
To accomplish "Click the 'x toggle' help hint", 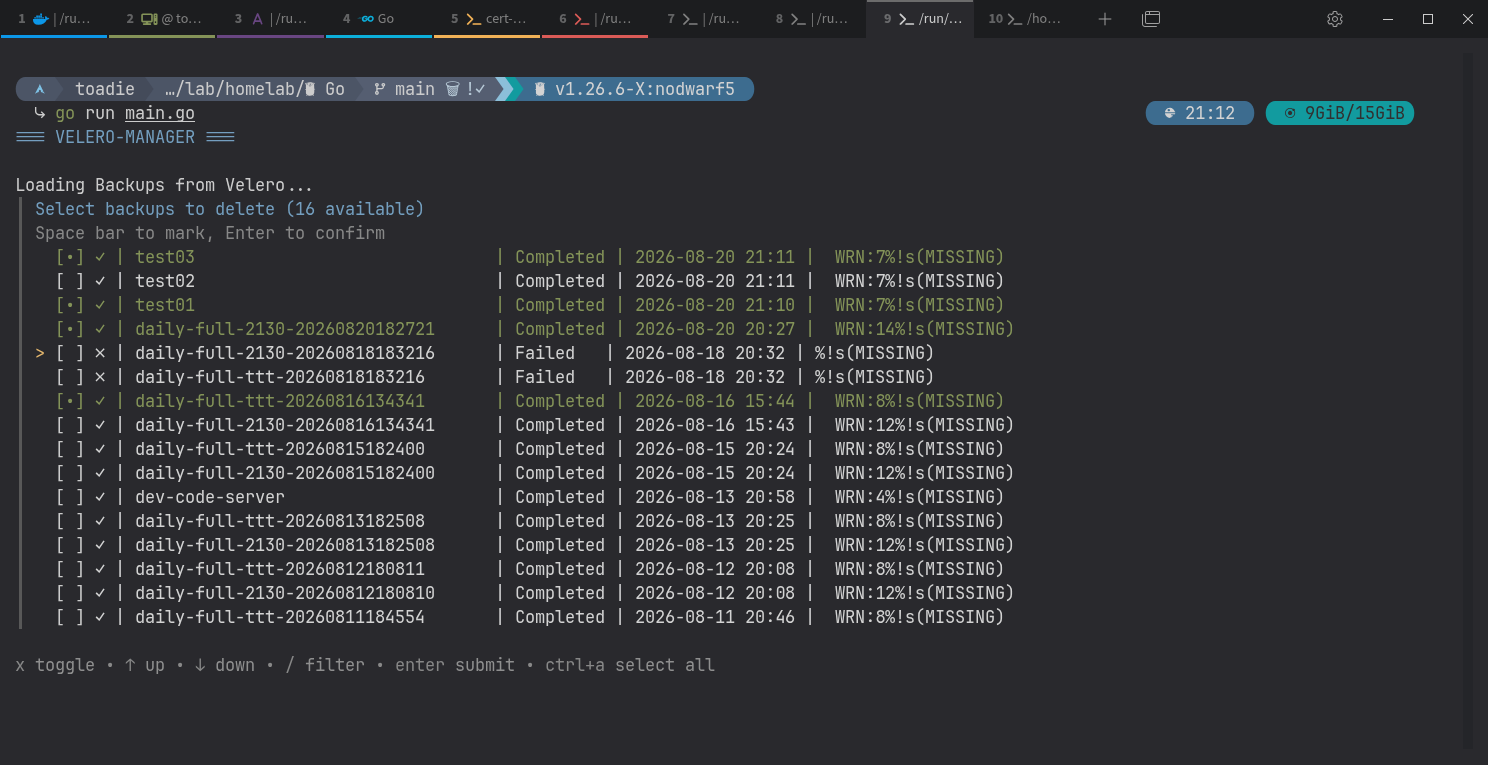I will 55,665.
